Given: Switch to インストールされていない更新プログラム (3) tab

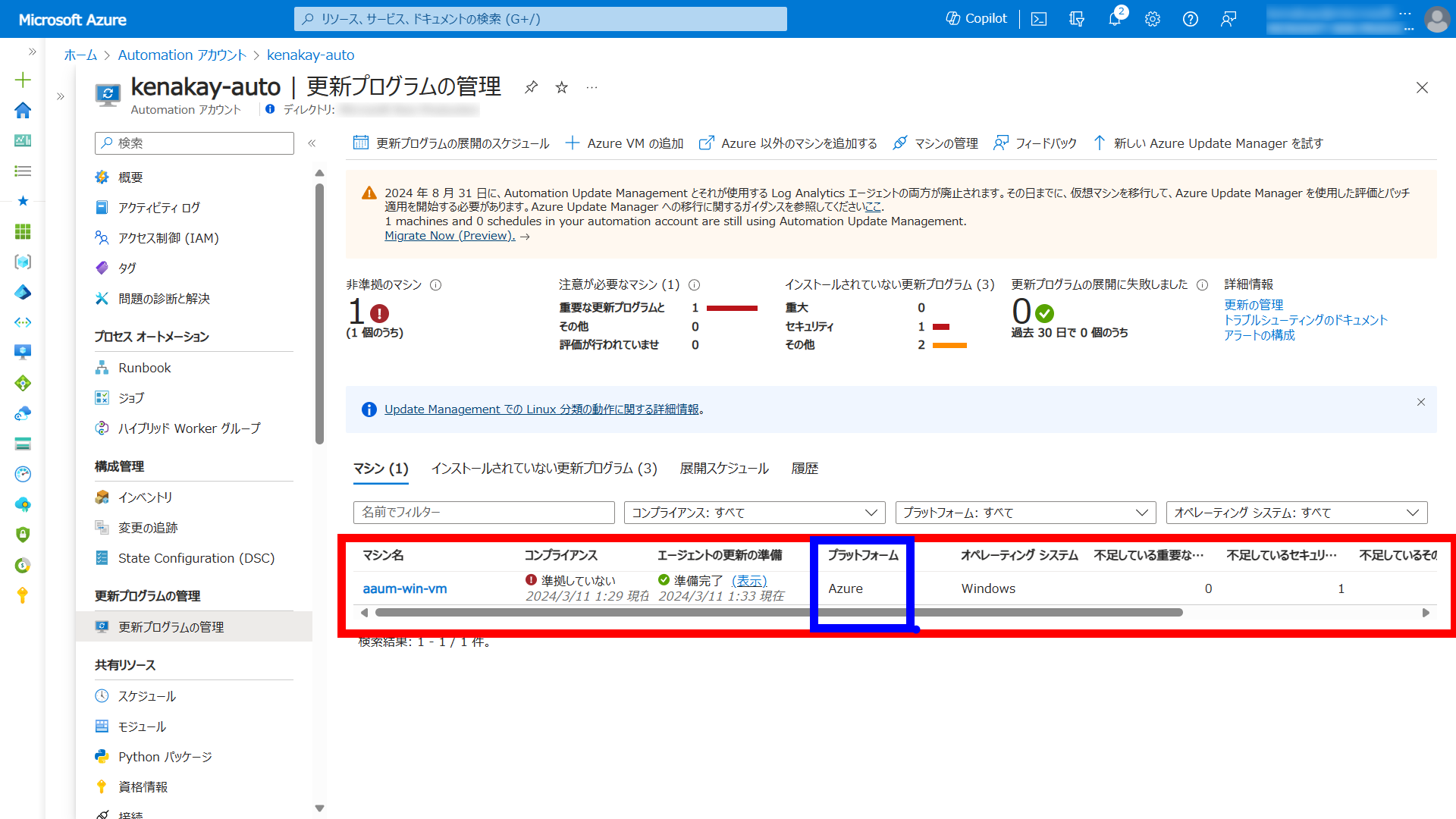Looking at the screenshot, I should 544,469.
